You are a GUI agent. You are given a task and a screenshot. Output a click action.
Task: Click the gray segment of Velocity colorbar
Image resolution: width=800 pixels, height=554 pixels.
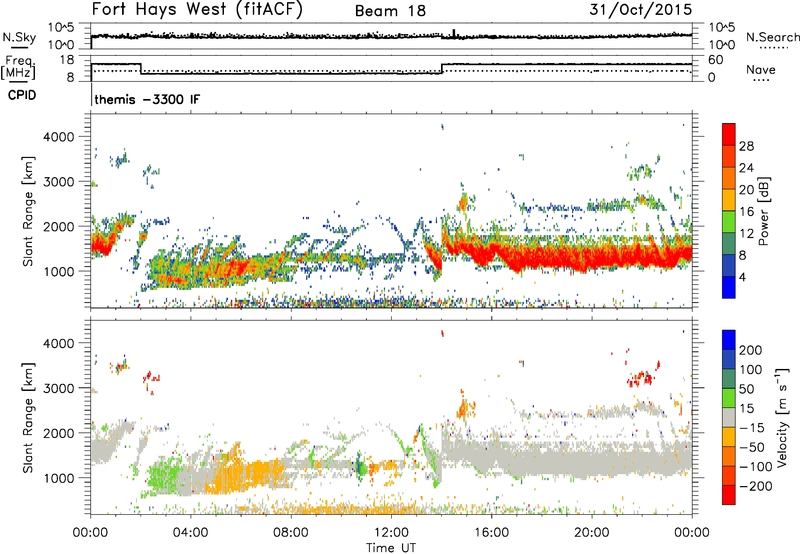click(729, 418)
